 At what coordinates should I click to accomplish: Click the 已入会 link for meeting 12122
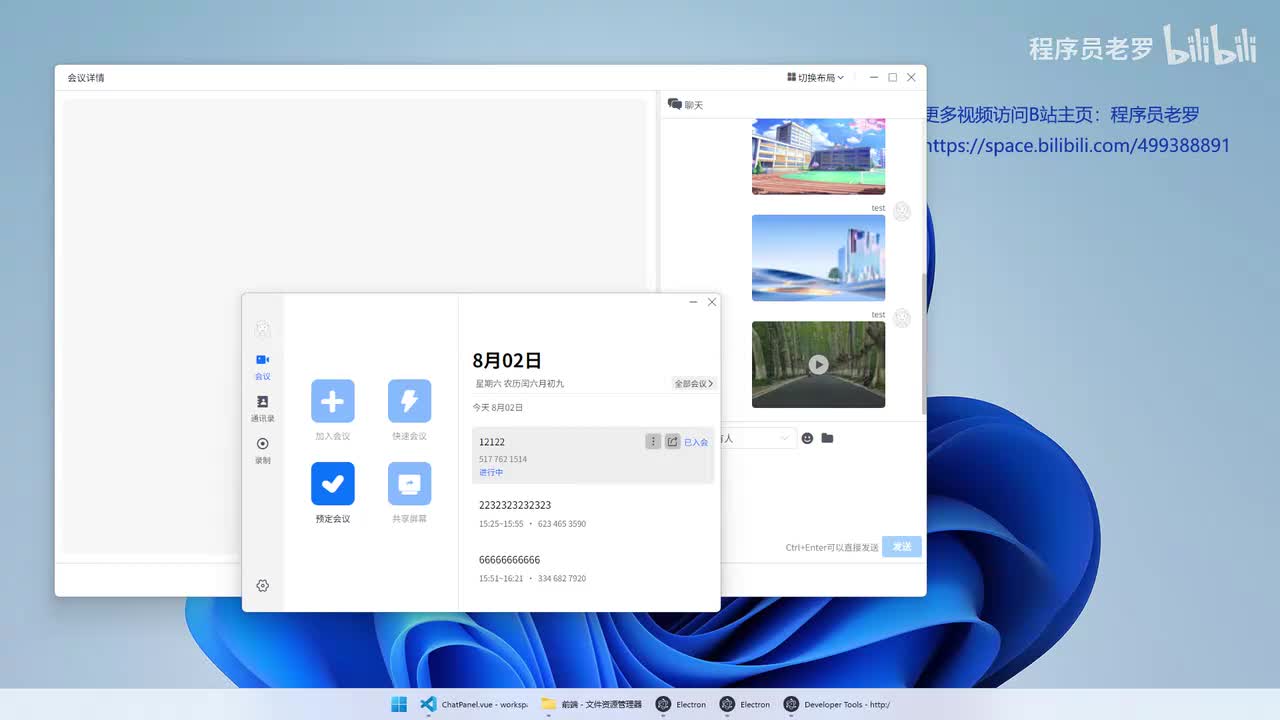pyautogui.click(x=696, y=442)
